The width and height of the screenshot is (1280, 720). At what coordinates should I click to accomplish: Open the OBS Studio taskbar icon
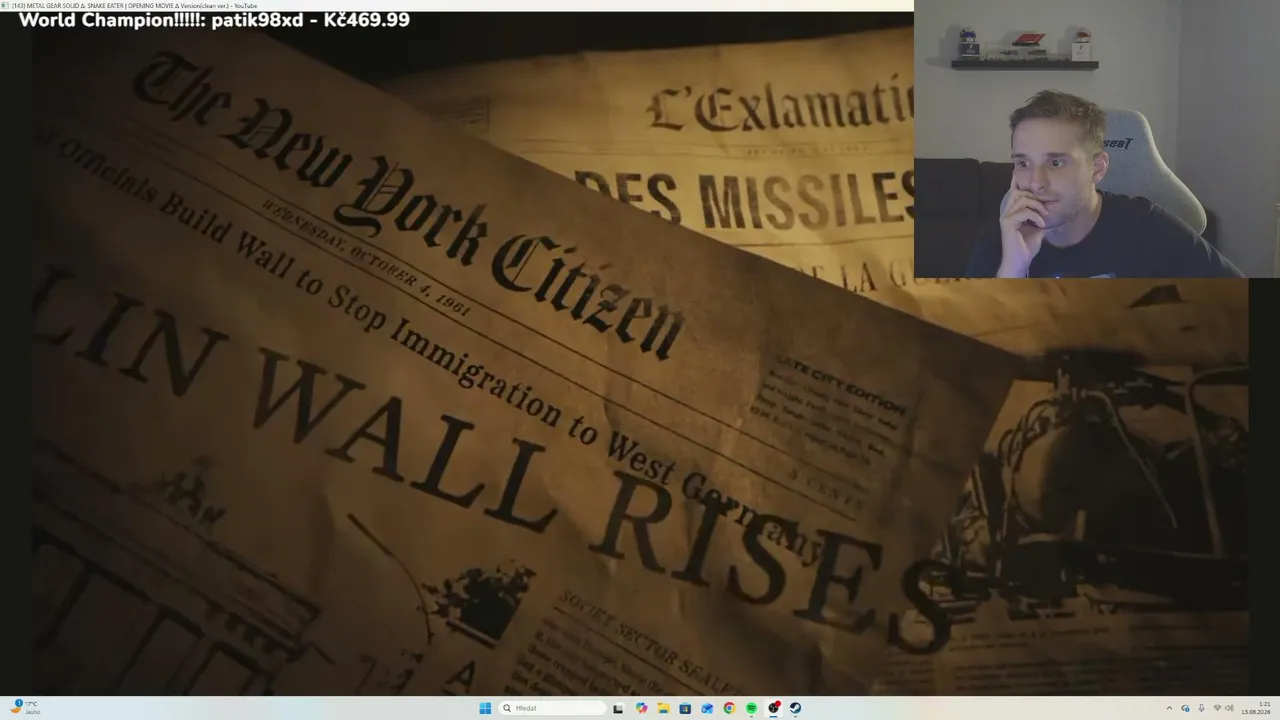(773, 708)
